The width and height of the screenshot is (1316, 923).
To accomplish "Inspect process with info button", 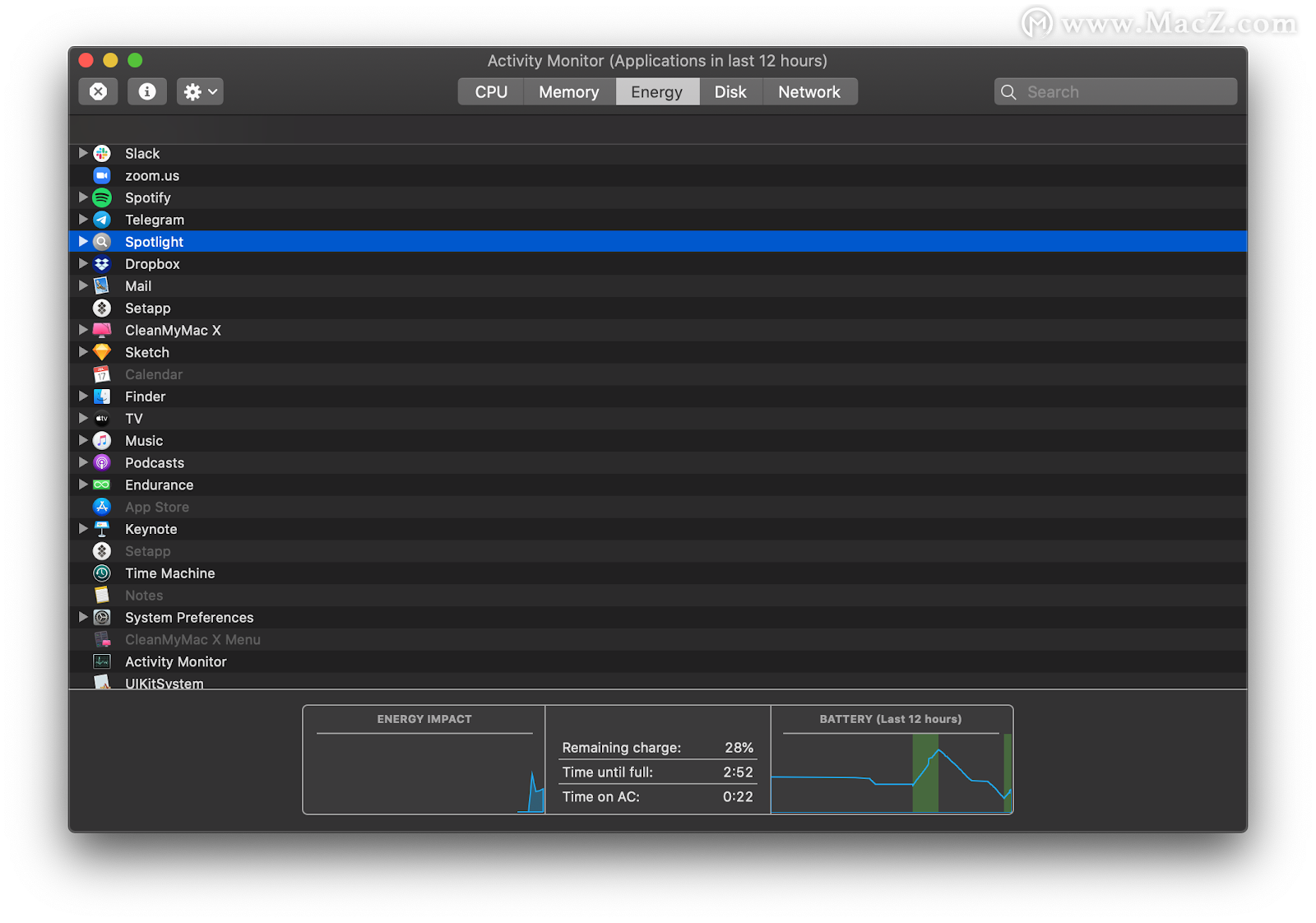I will click(x=147, y=91).
